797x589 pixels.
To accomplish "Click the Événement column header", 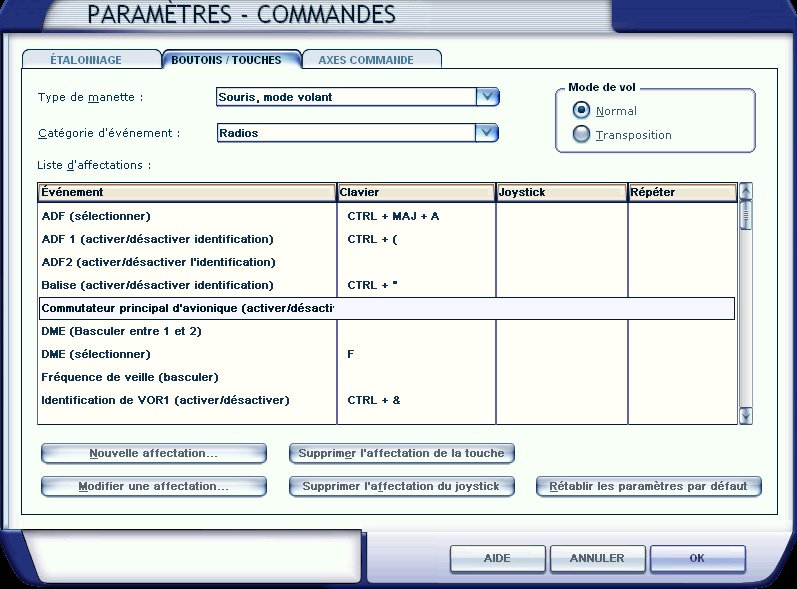I will (187, 192).
